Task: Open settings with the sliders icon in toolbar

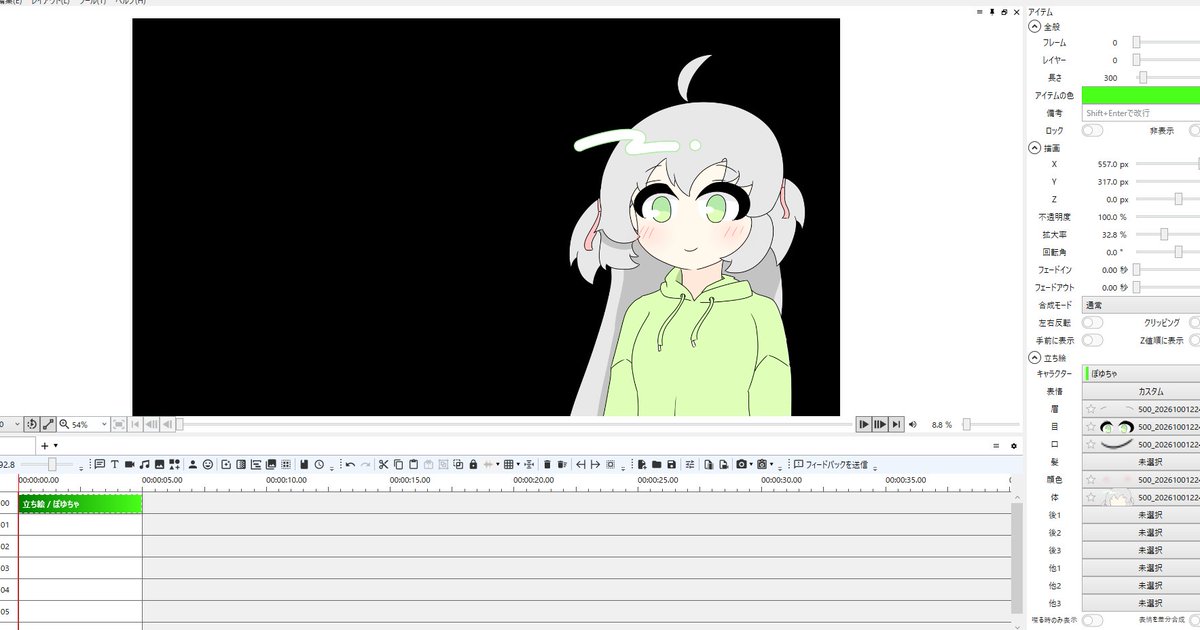Action: click(x=690, y=464)
